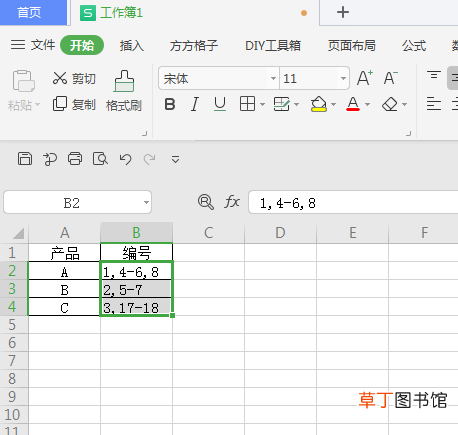Print the workbook with printer icon
Viewport: 458px width, 435px height.
(x=75, y=159)
